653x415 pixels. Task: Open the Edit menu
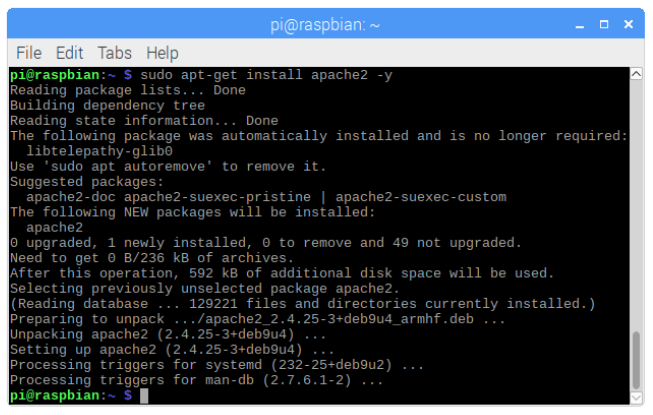70,52
